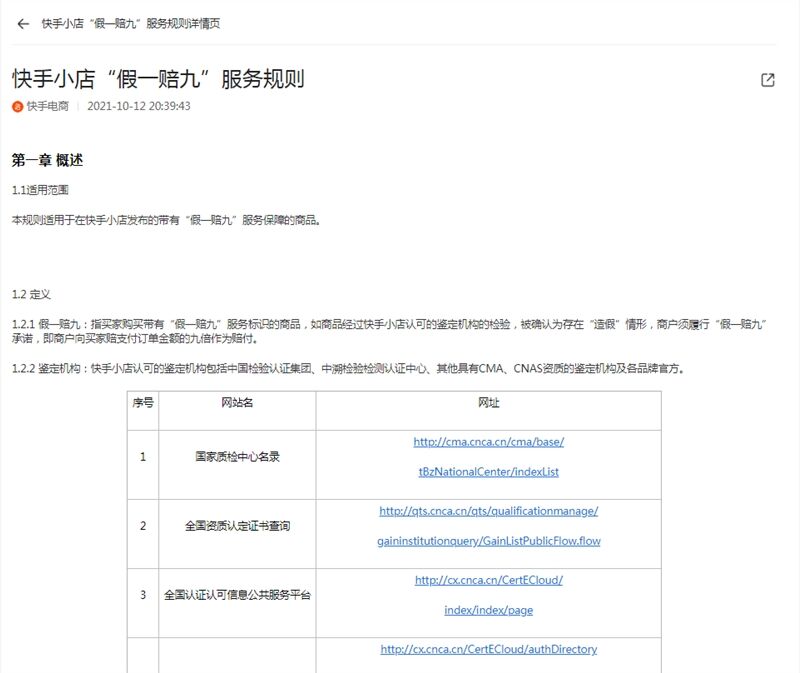Click the 快手电商 orange avatar icon

coord(18,106)
